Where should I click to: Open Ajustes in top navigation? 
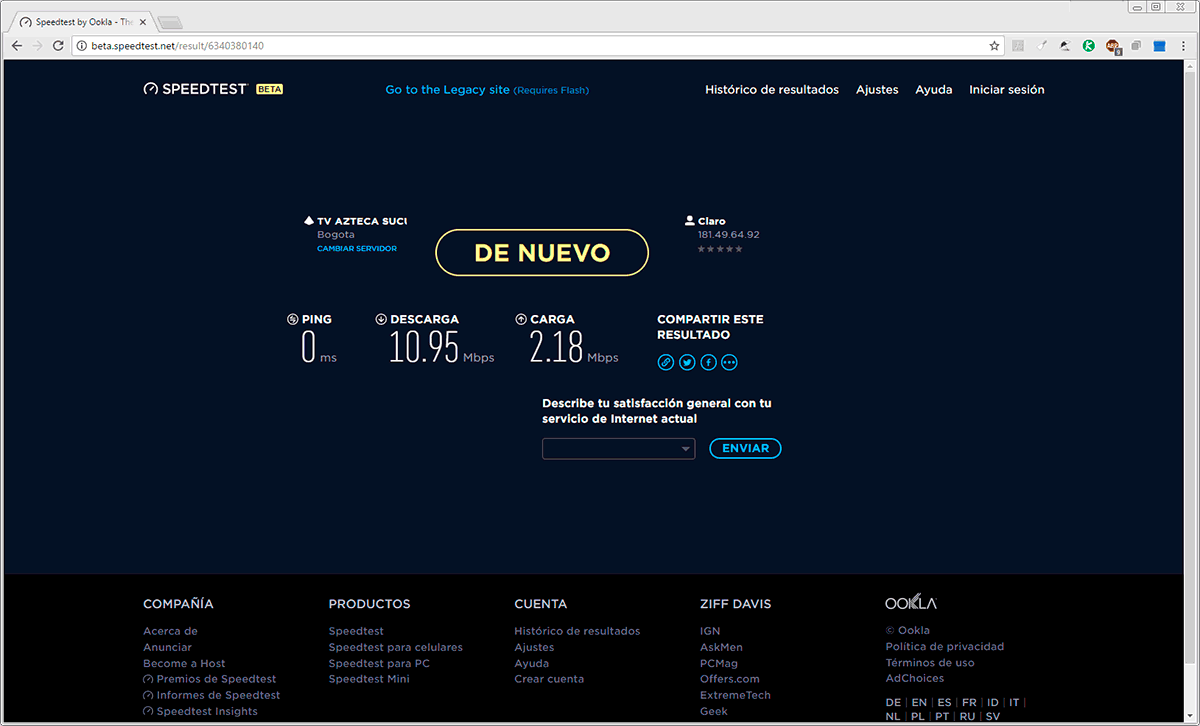pos(877,90)
